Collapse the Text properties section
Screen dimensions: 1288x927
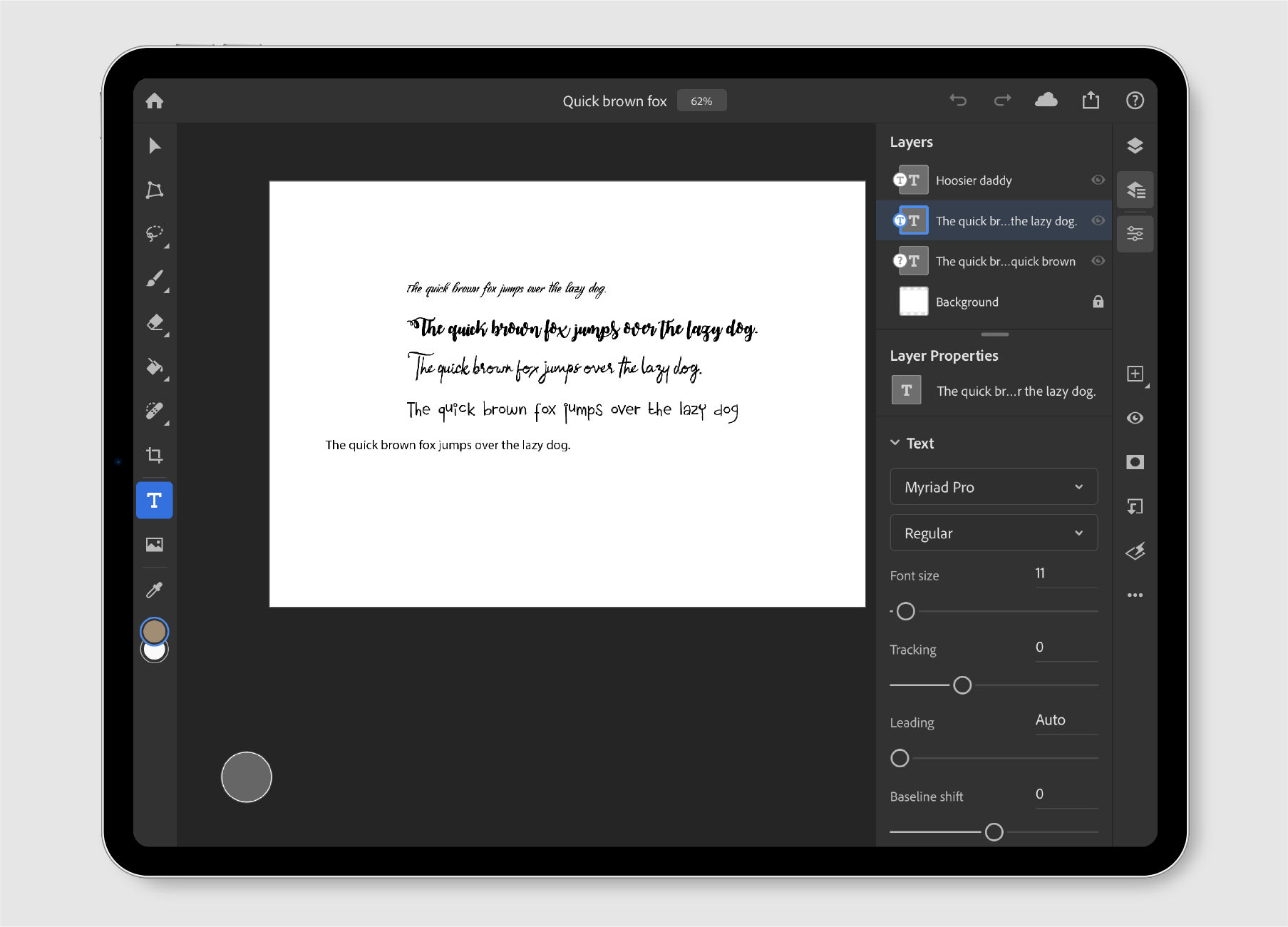[x=896, y=442]
